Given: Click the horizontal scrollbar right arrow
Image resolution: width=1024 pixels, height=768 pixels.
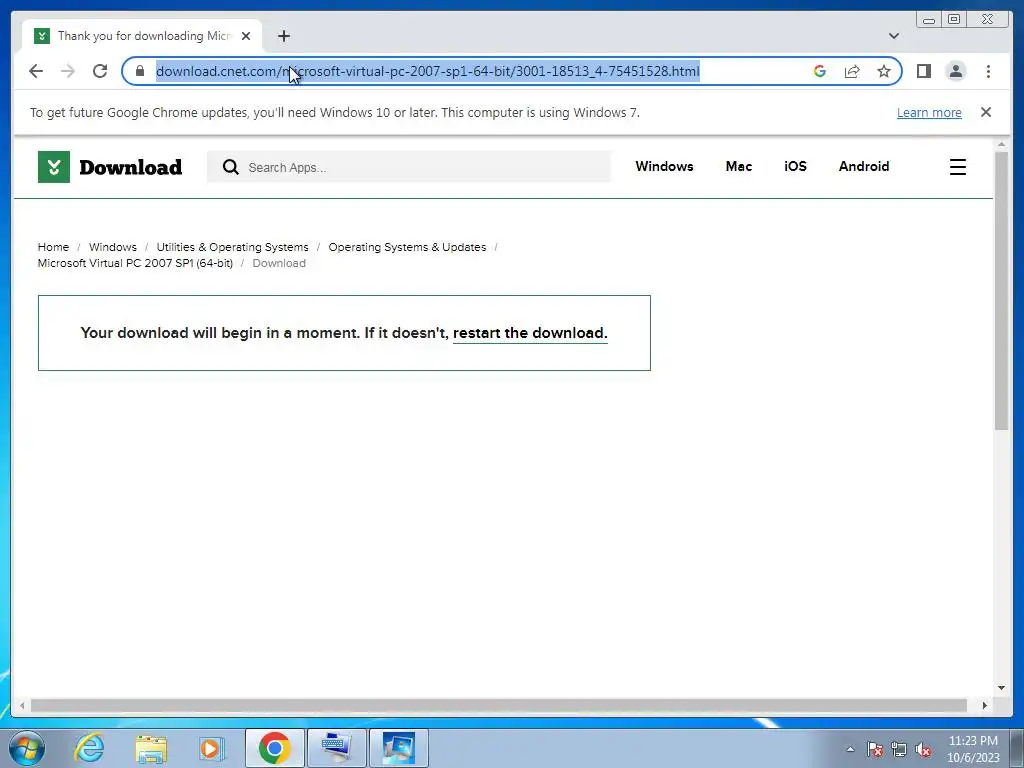Looking at the screenshot, I should pyautogui.click(x=984, y=705).
